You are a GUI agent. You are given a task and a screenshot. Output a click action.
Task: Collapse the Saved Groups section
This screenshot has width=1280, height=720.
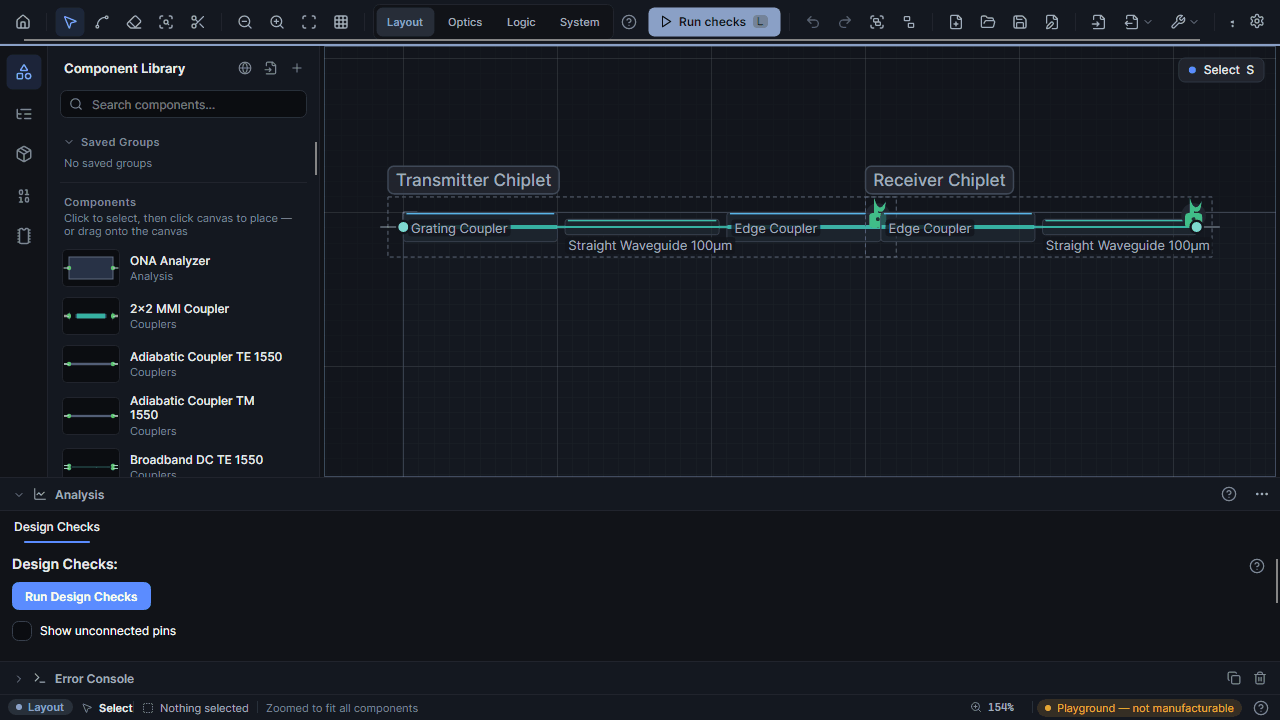(x=69, y=142)
